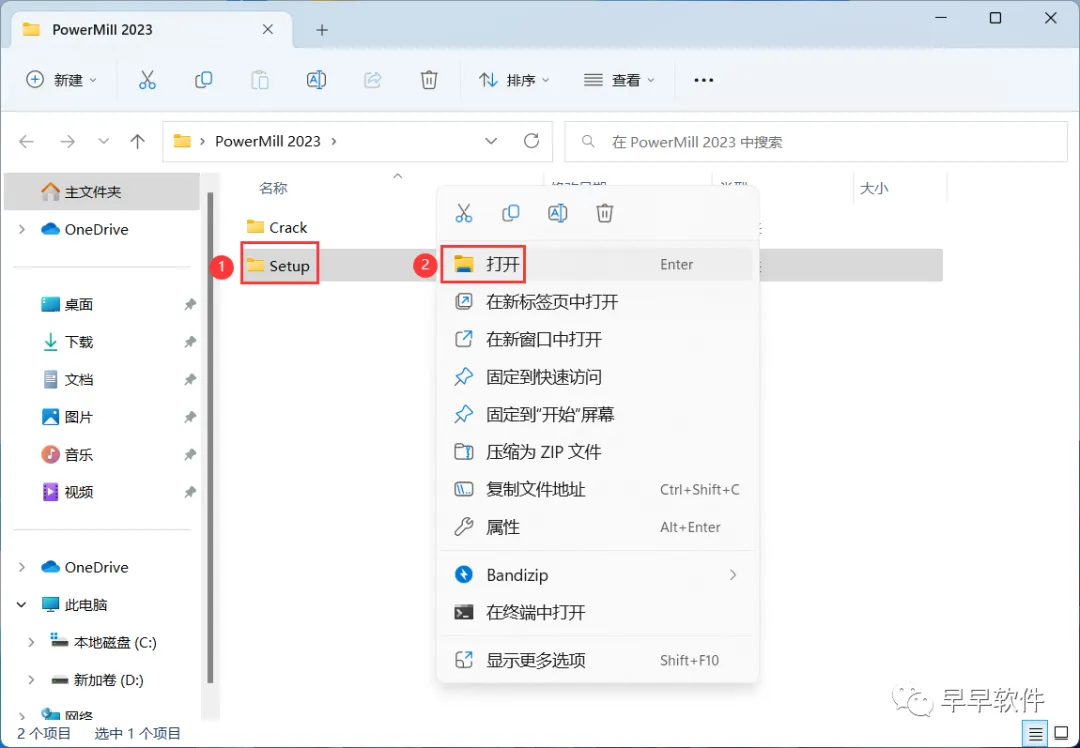The width and height of the screenshot is (1080, 748).
Task: Click the Share icon in the toolbar
Action: [373, 80]
